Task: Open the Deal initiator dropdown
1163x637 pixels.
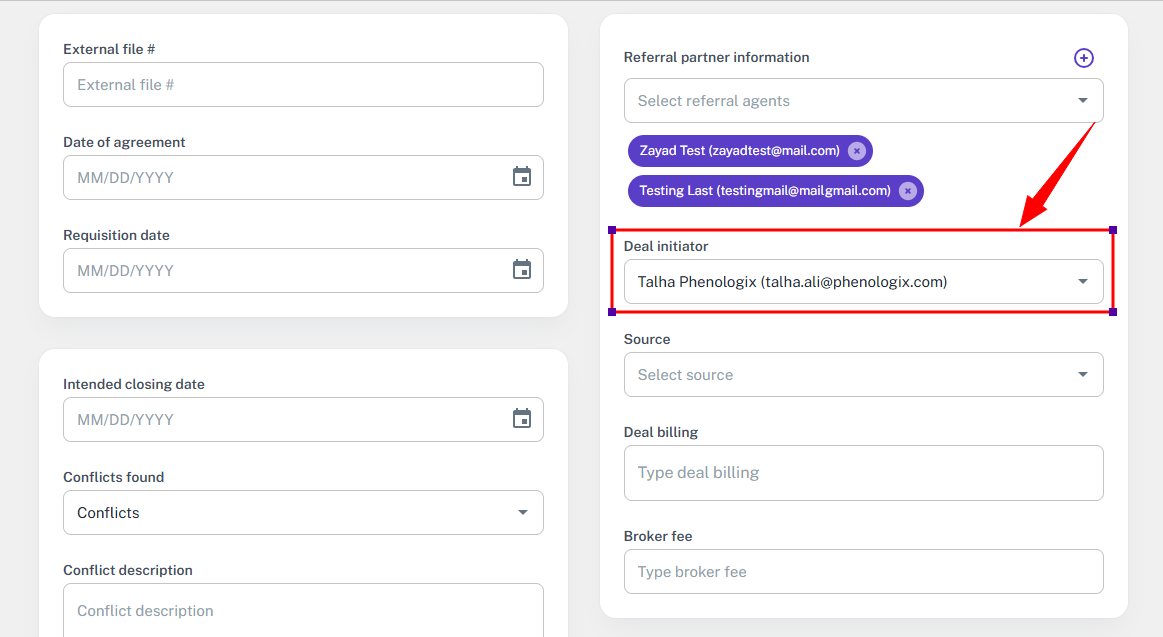Action: tap(1082, 282)
